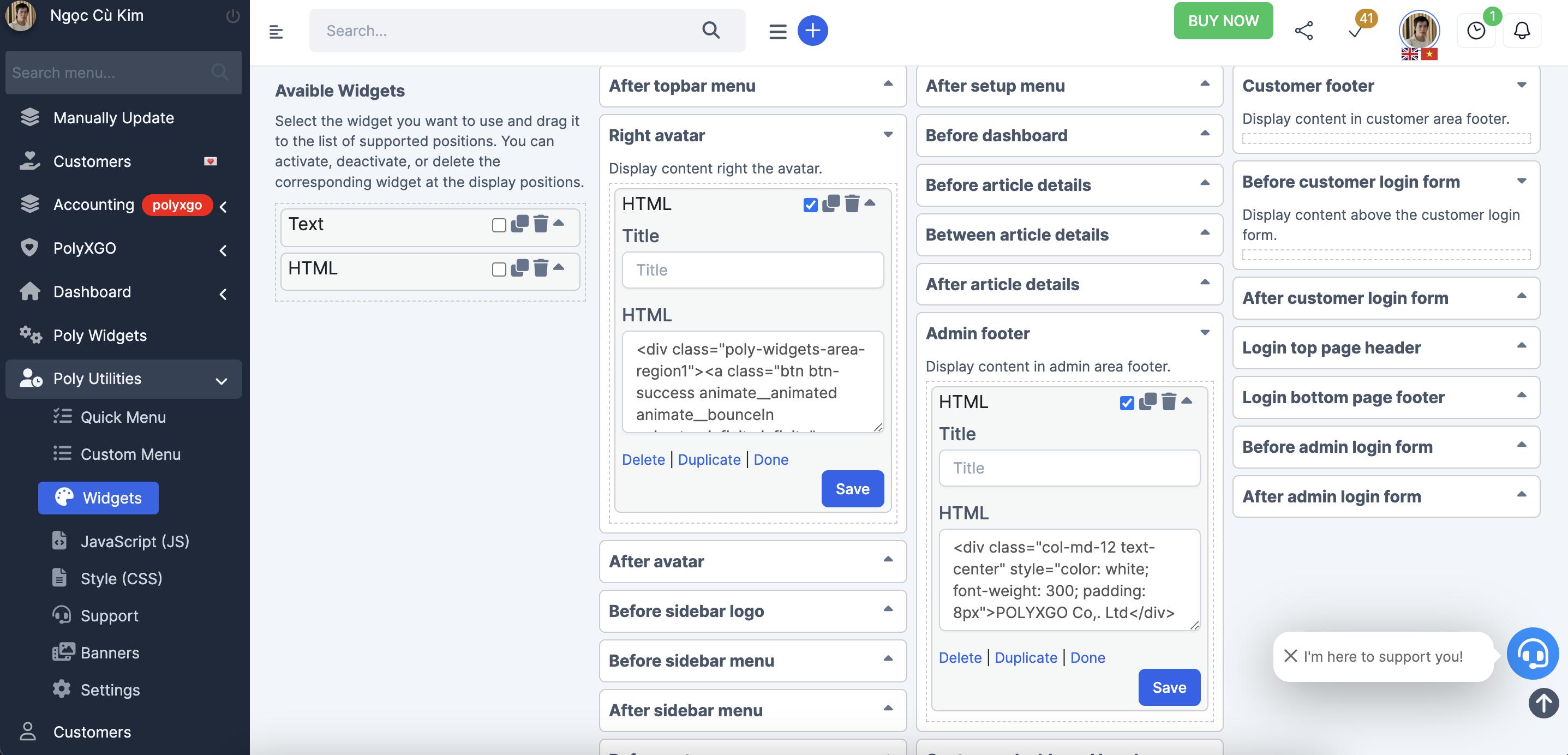Open Quick Menu from the sidebar
The image size is (1568, 755).
(123, 416)
